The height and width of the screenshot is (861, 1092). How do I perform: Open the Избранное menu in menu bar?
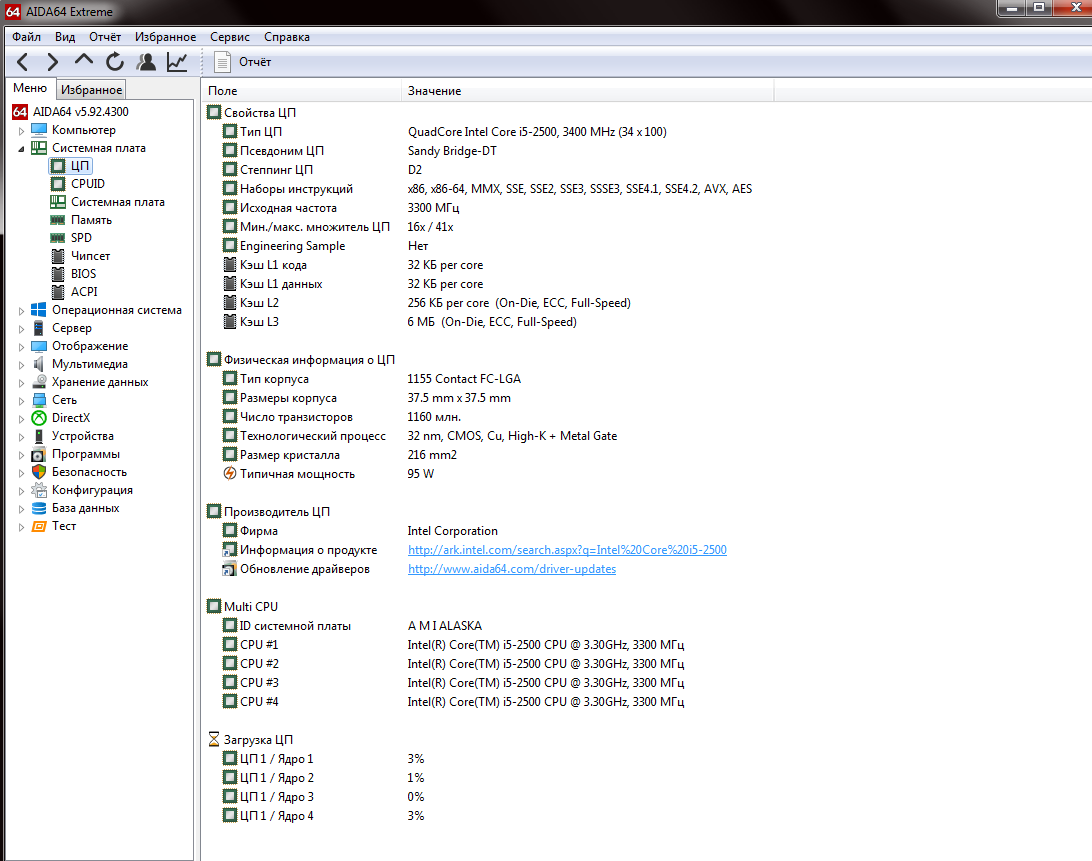[165, 37]
